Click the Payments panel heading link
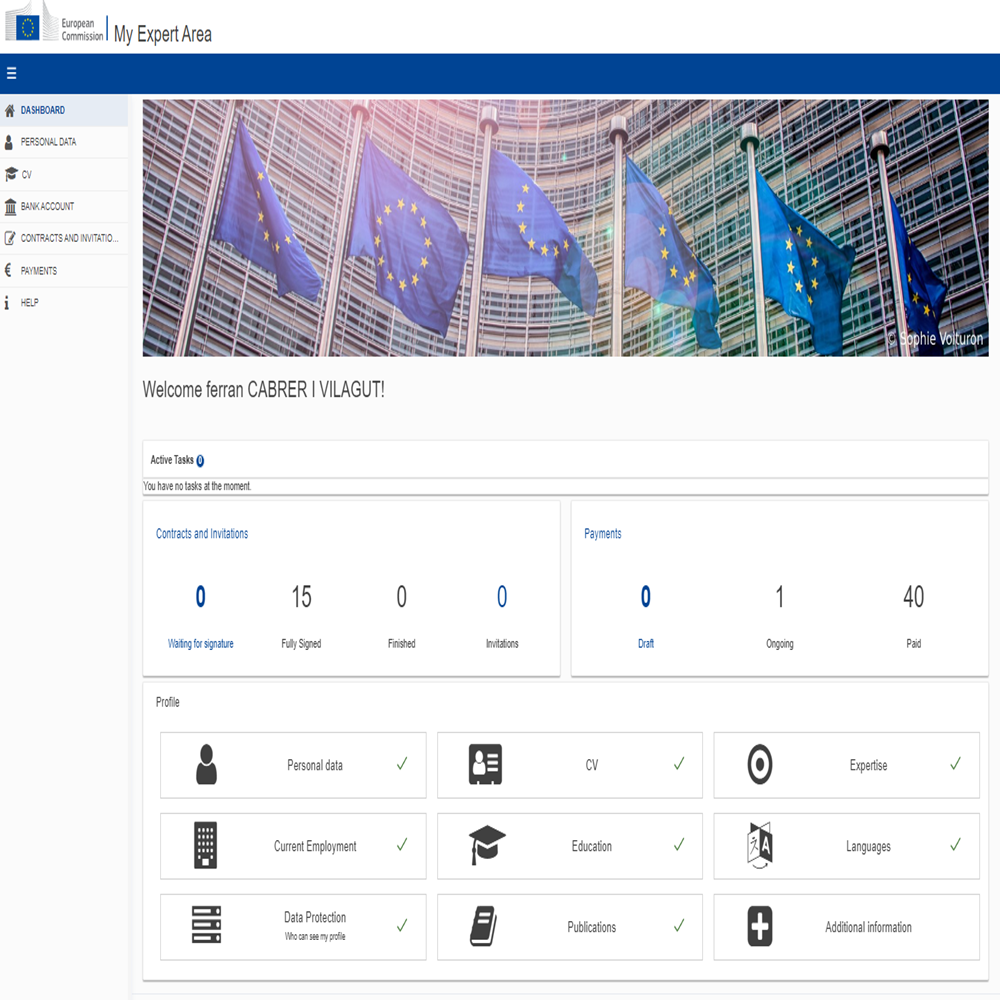 [603, 534]
